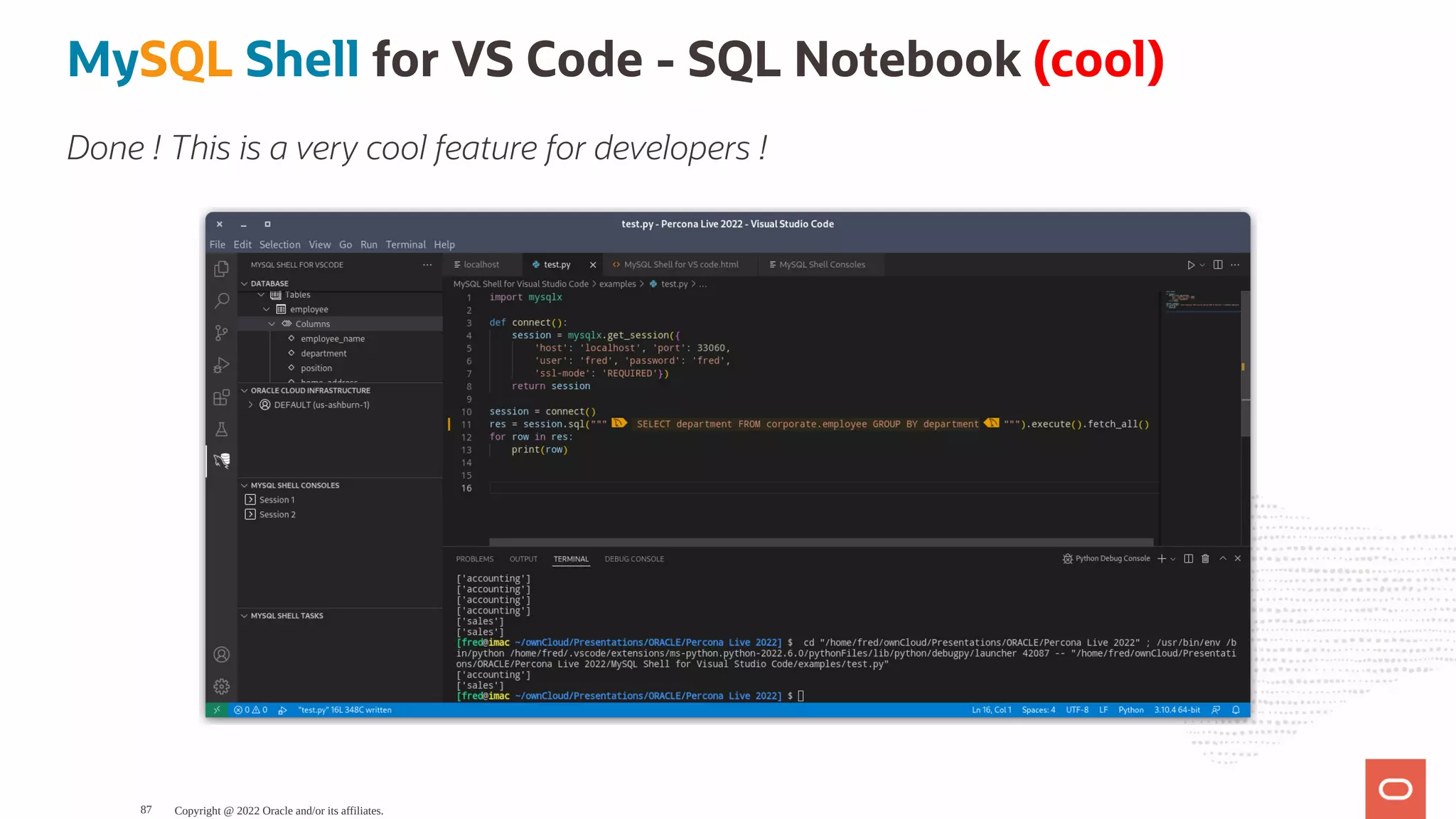Open the Explorer view in activity bar
The image size is (1456, 819).
click(x=222, y=269)
